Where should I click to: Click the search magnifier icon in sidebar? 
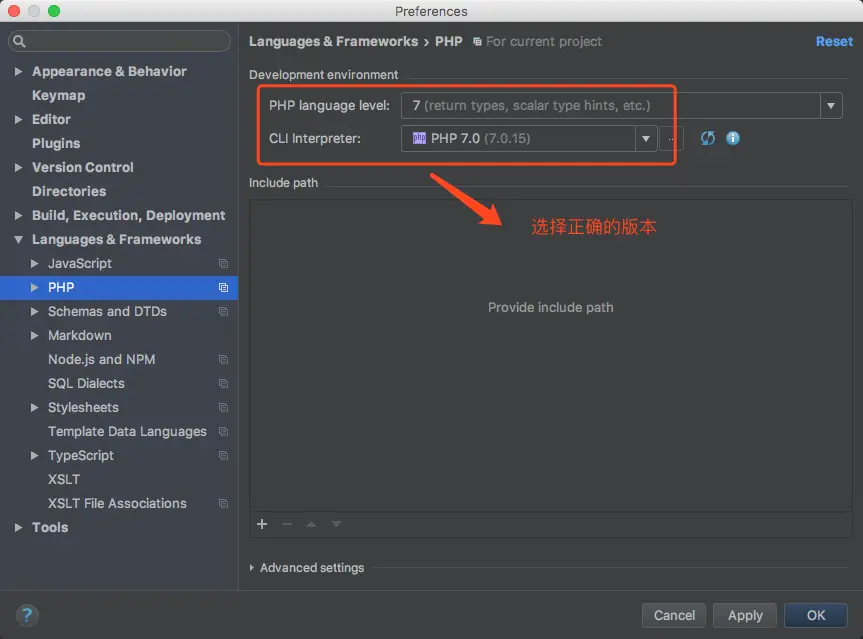point(19,41)
